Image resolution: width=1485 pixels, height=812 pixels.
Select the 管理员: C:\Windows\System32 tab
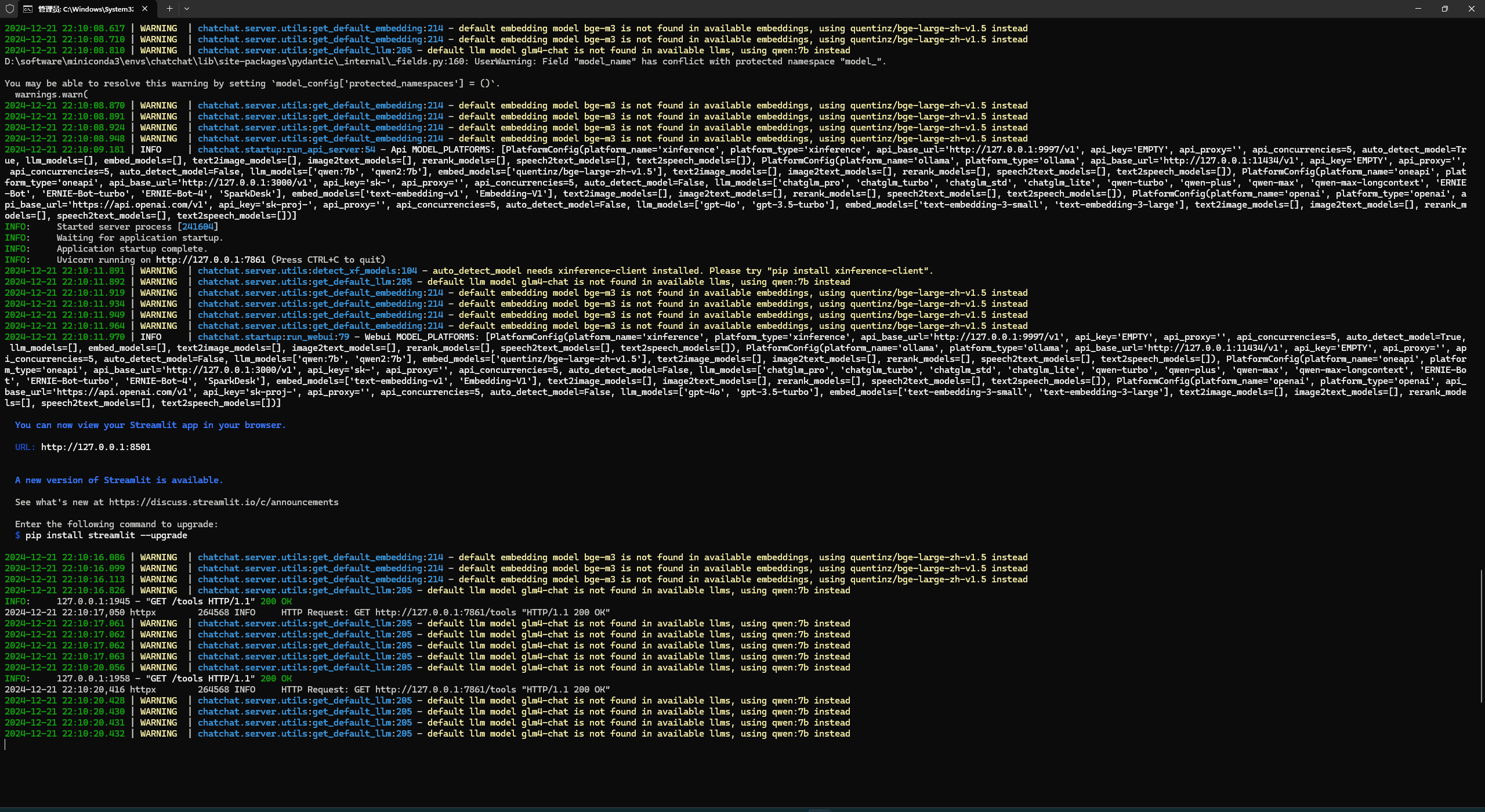coord(86,9)
